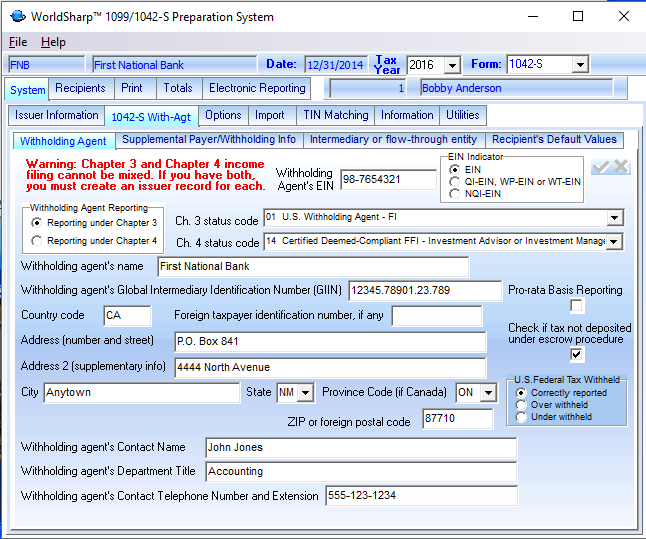Click the save checkmark icon
Viewport: 646px width, 539px height.
tap(600, 167)
